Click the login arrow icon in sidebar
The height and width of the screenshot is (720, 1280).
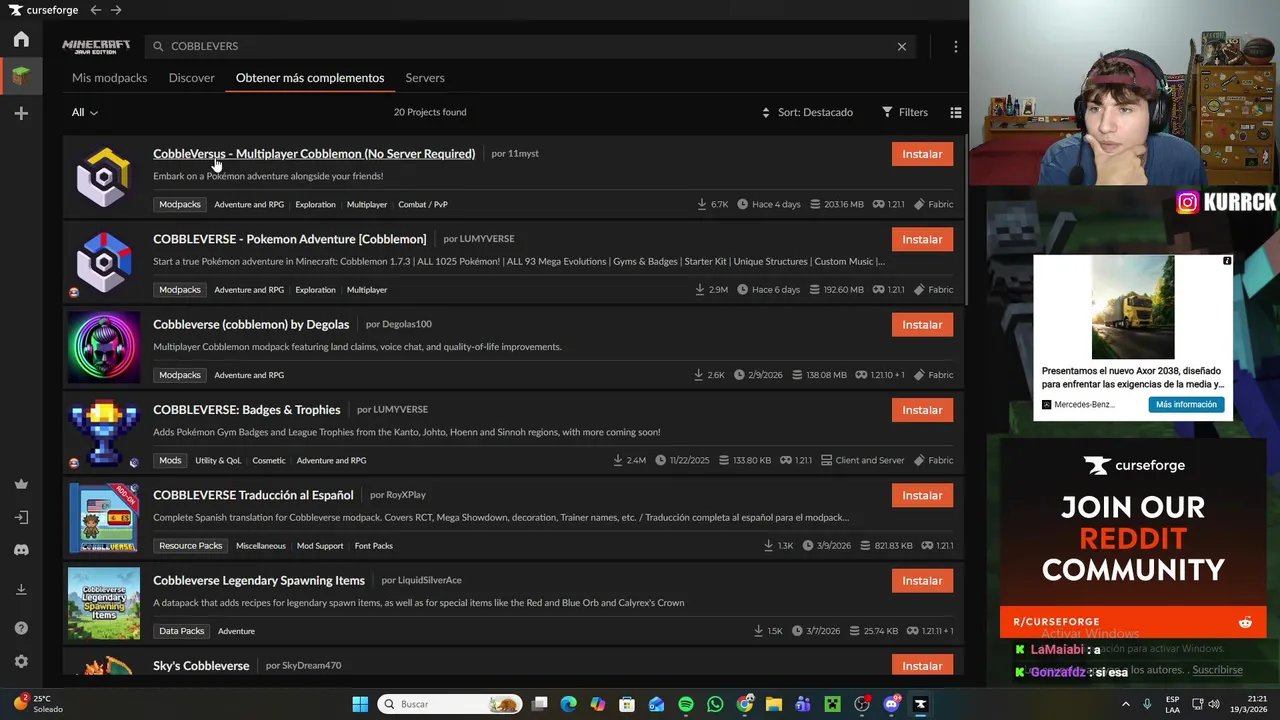point(21,518)
